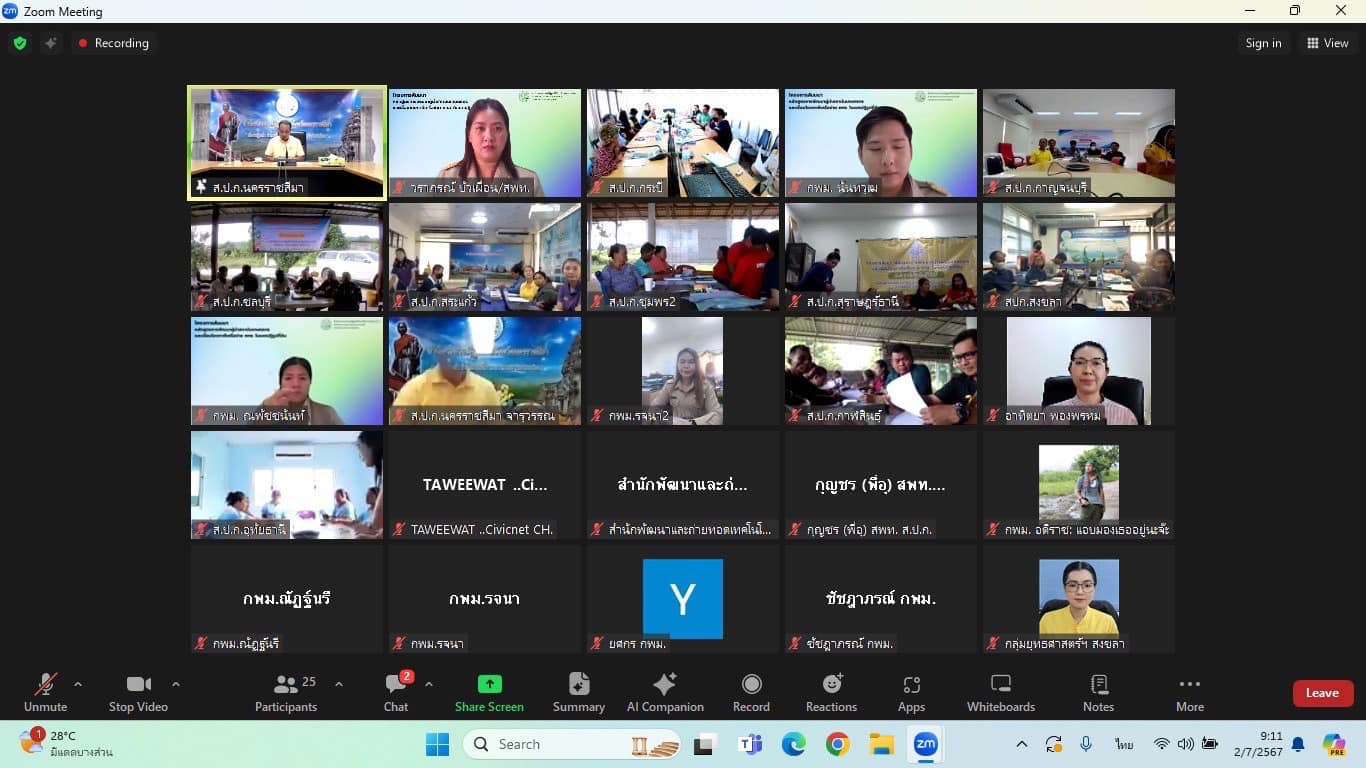Open Microsoft Teams from taskbar

point(749,744)
